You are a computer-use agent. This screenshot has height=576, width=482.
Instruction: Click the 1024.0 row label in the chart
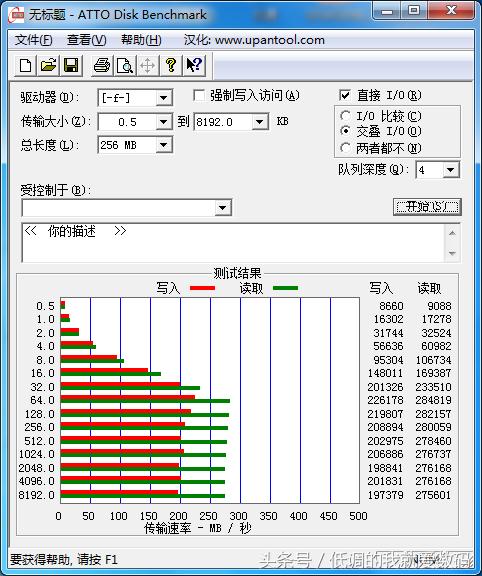pyautogui.click(x=37, y=454)
